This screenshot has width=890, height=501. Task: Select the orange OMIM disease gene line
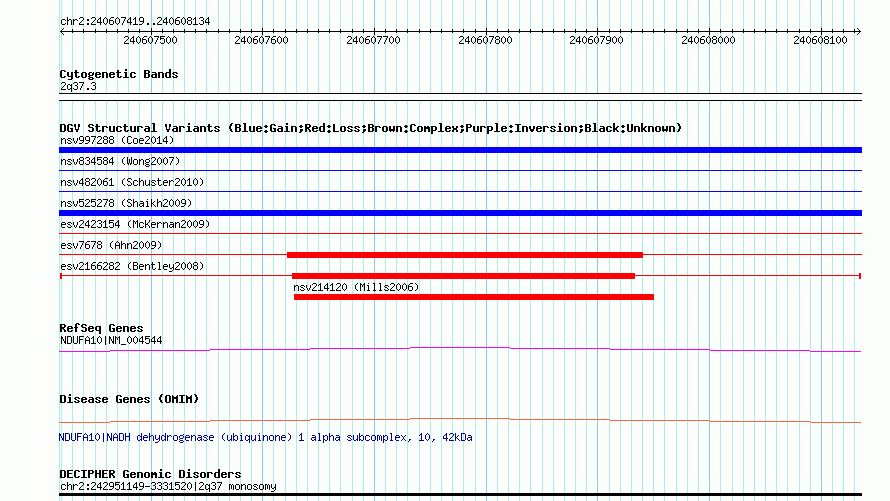460,420
